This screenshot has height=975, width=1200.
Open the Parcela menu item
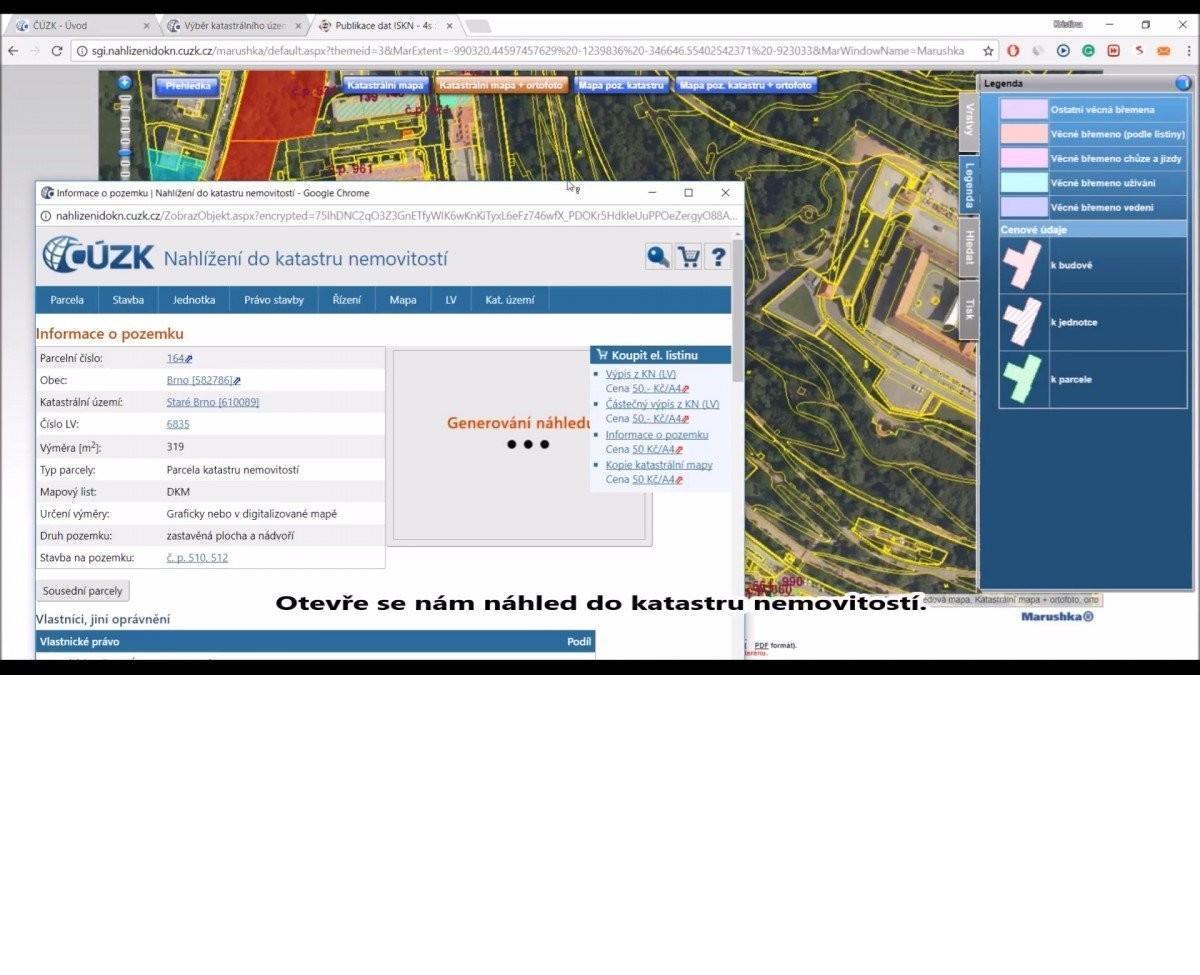(x=67, y=300)
